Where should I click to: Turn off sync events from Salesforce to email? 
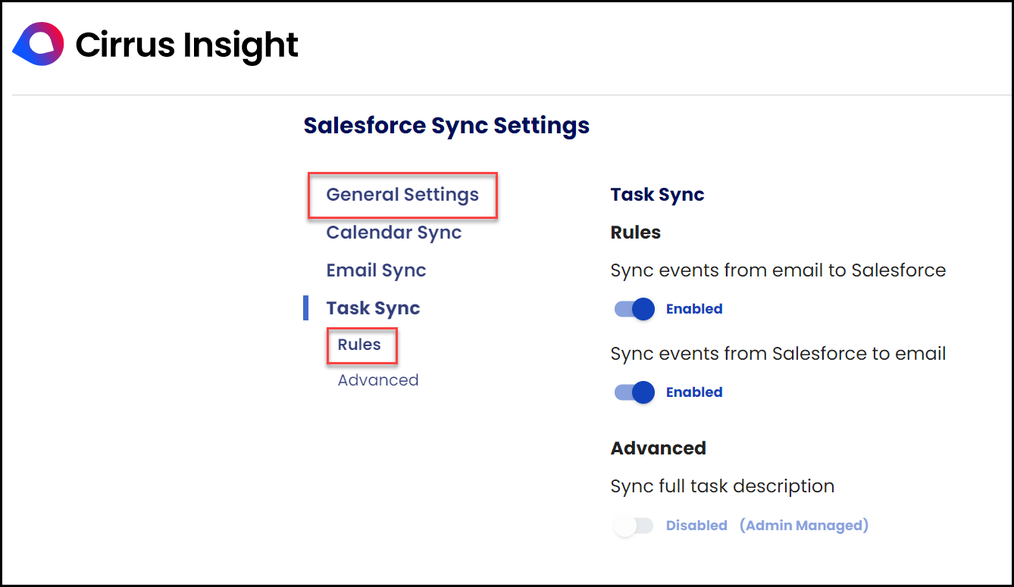(x=633, y=392)
